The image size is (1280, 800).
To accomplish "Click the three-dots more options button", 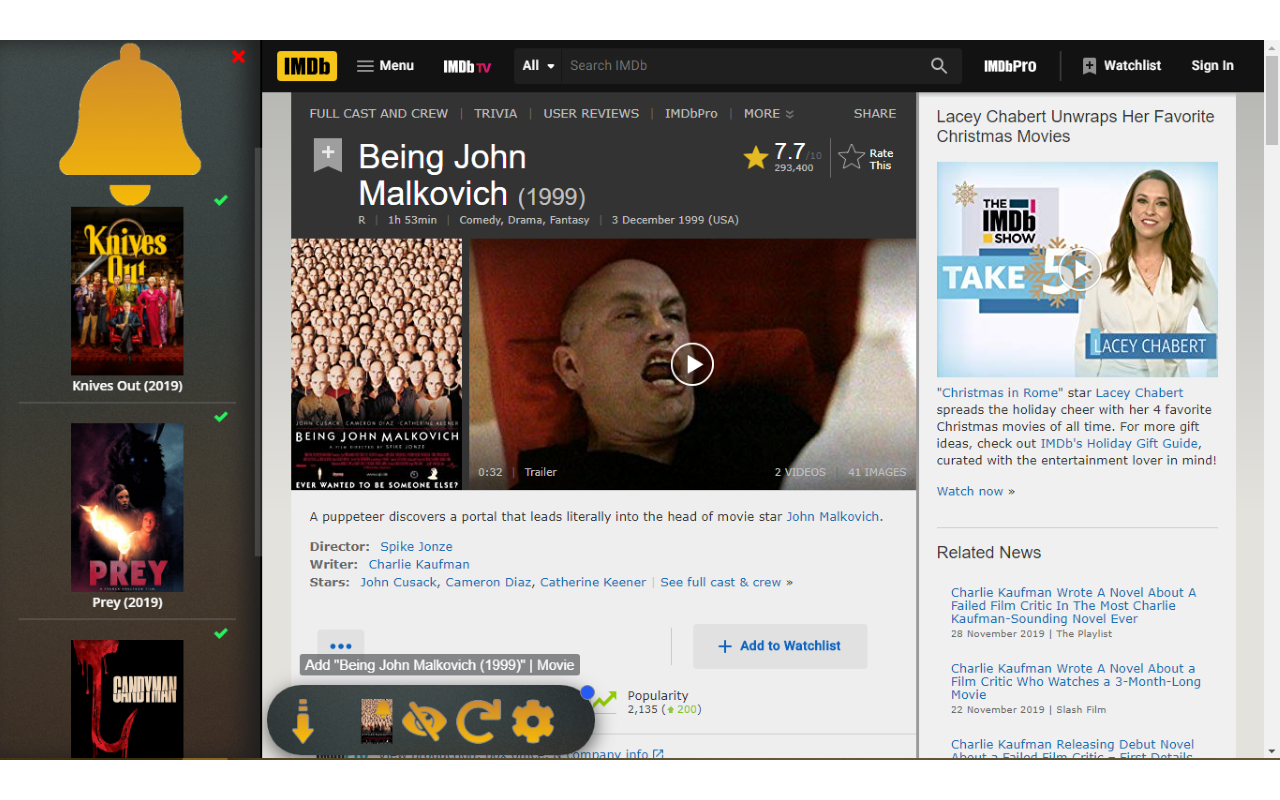I will 341,646.
